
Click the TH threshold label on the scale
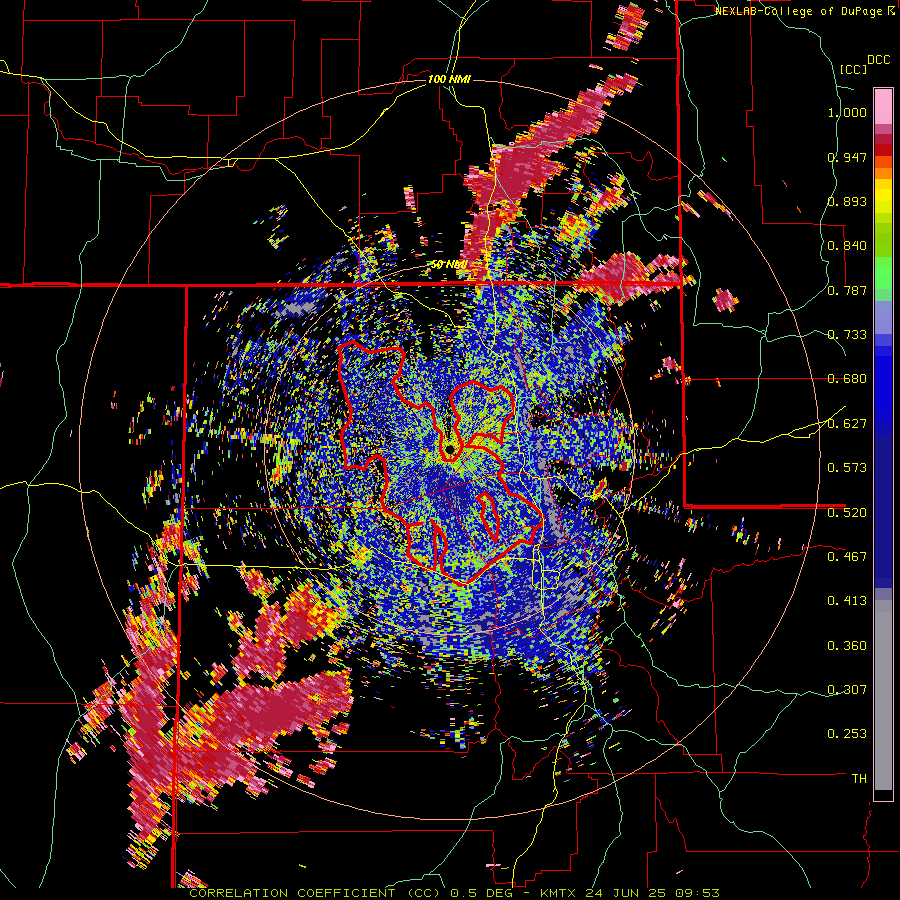pos(859,778)
